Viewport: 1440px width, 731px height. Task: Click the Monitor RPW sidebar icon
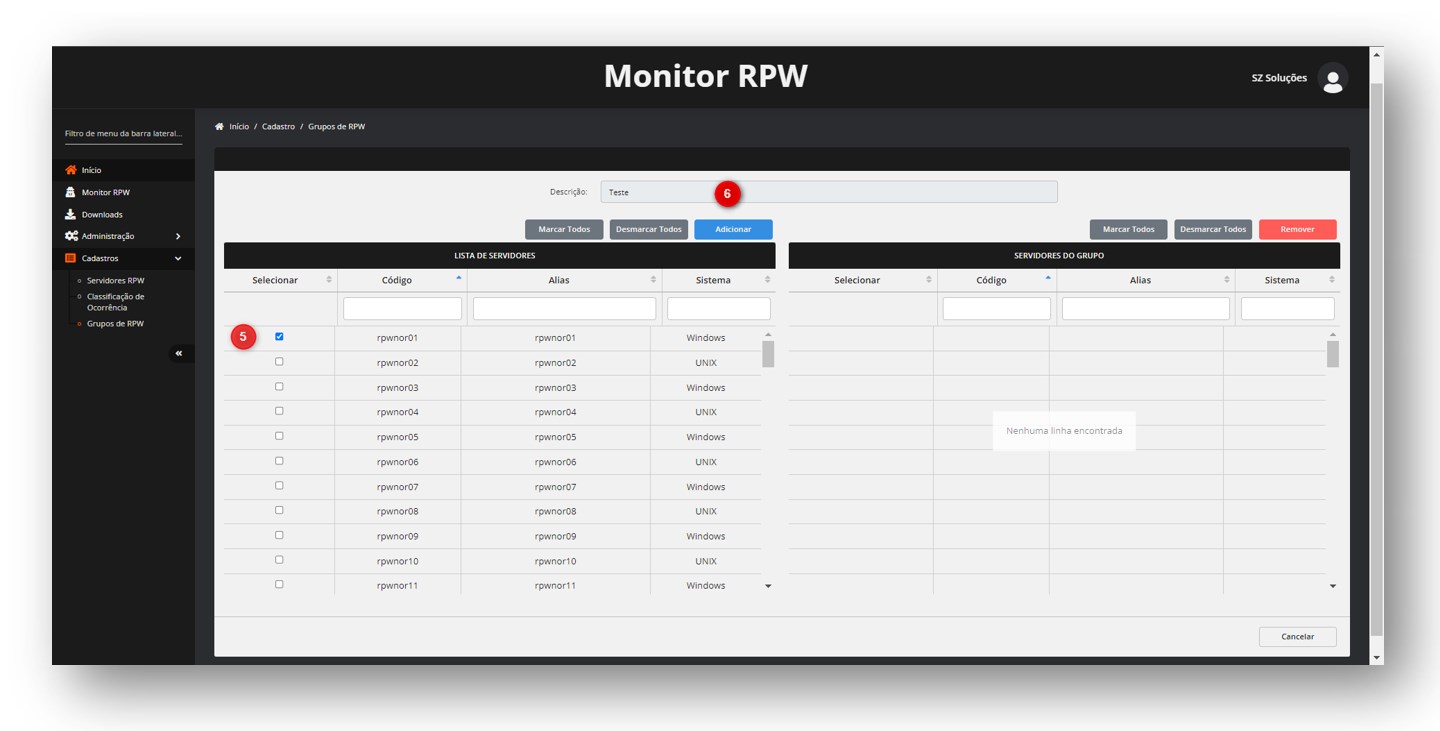click(71, 192)
